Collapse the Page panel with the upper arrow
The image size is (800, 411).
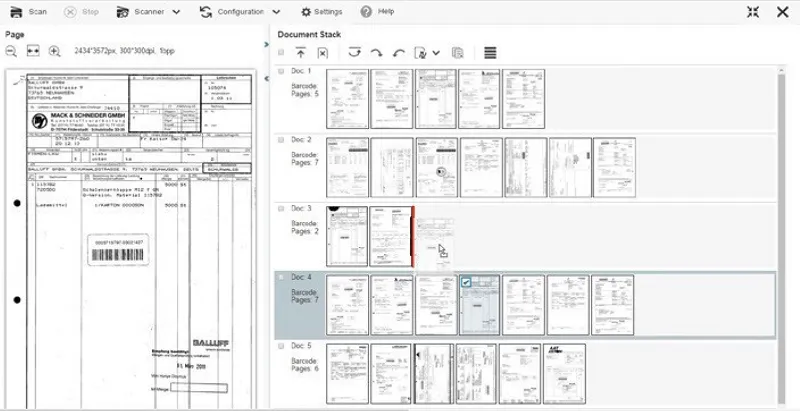pos(266,45)
